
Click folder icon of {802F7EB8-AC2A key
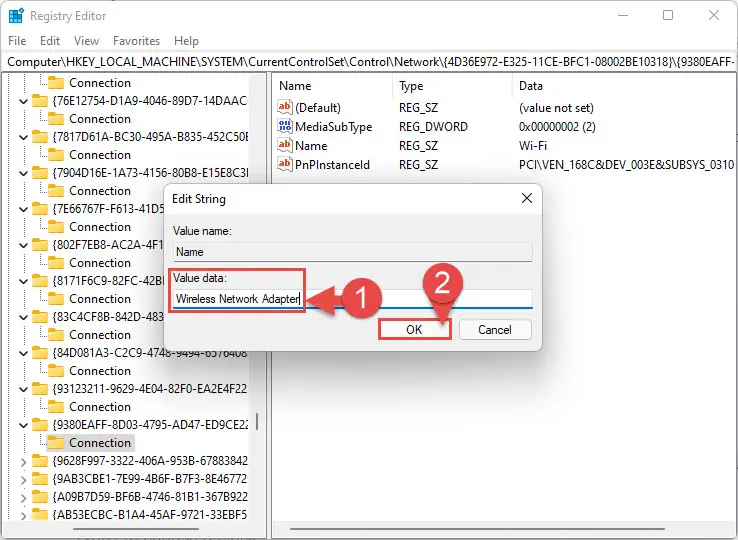[40, 245]
